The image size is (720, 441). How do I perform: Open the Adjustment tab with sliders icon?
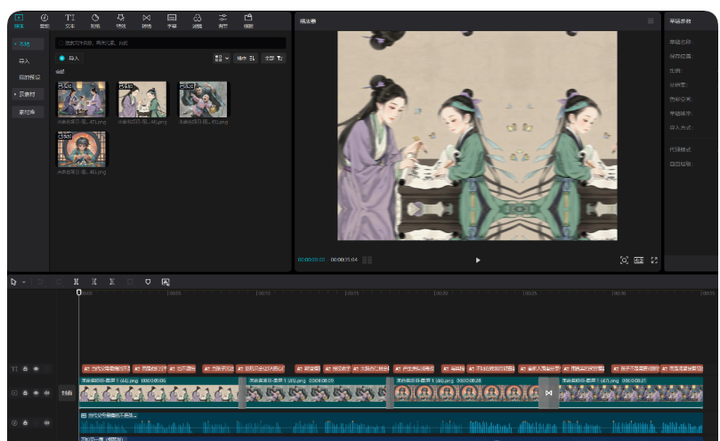[x=223, y=21]
